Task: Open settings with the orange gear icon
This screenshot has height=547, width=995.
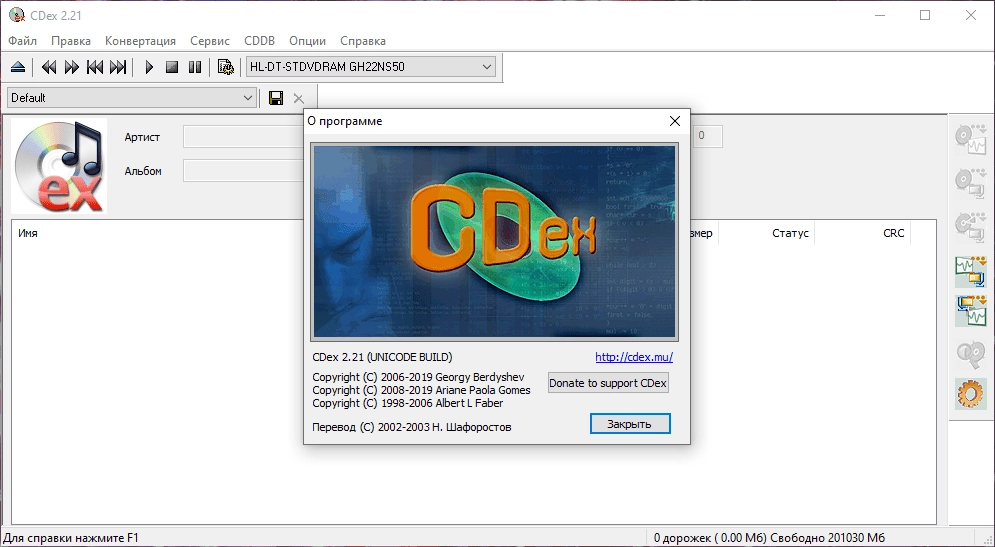Action: [971, 393]
